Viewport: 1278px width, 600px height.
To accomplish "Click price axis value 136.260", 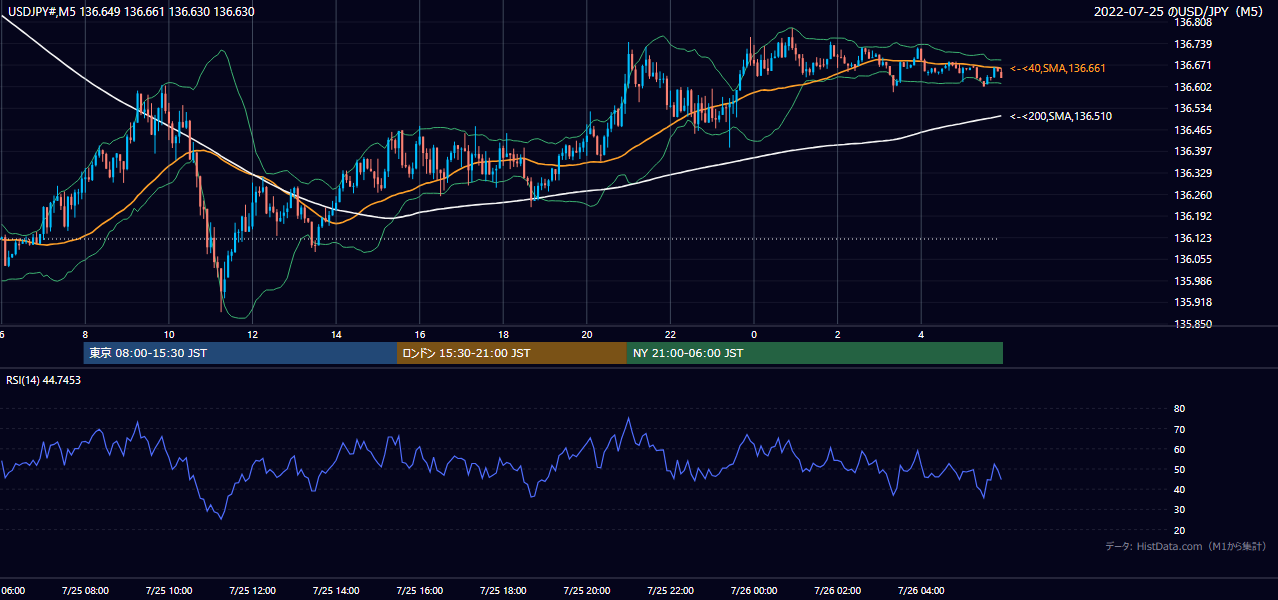I will 1194,195.
